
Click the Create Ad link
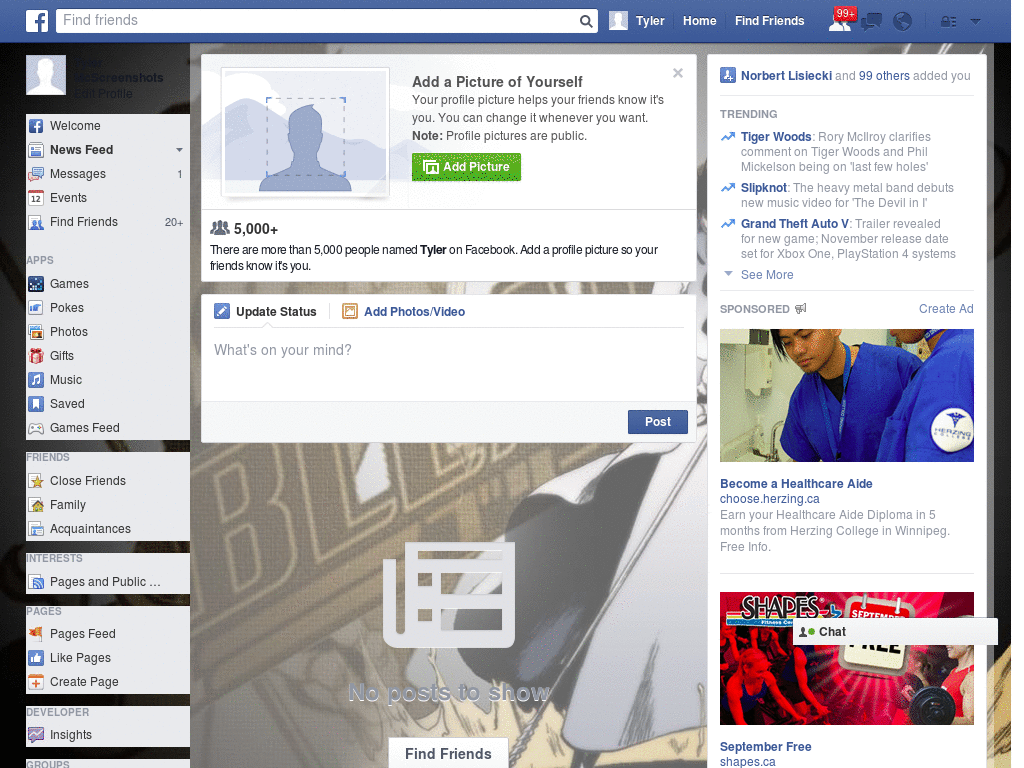[x=946, y=309]
